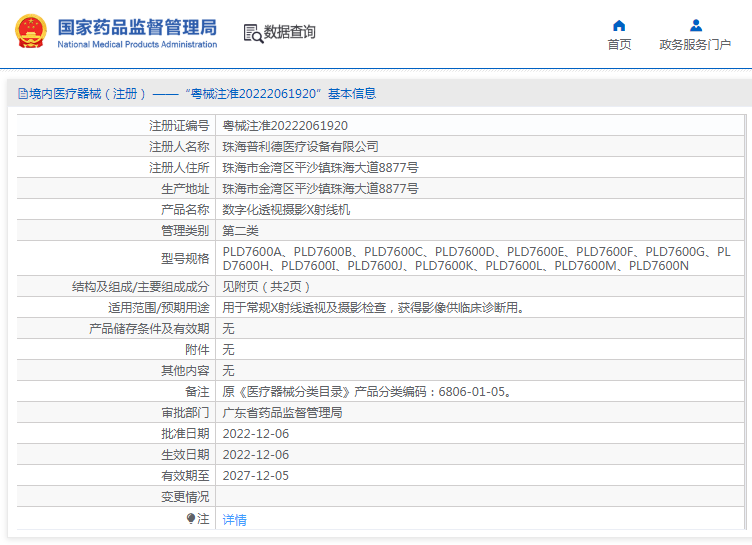Click approval department 广东省药品监督管理局
This screenshot has width=752, height=545.
click(x=282, y=413)
